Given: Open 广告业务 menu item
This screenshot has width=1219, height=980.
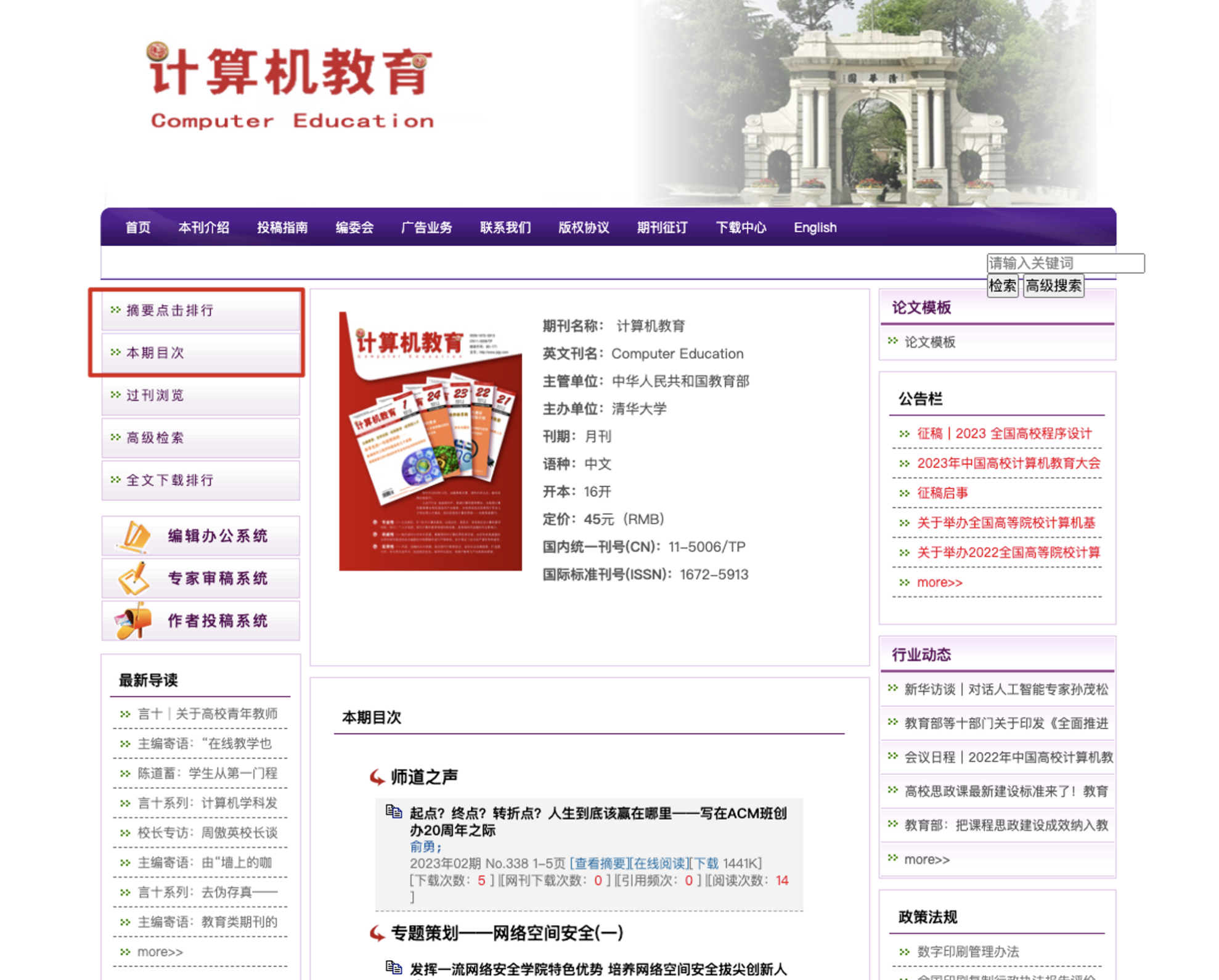Looking at the screenshot, I should pos(426,227).
